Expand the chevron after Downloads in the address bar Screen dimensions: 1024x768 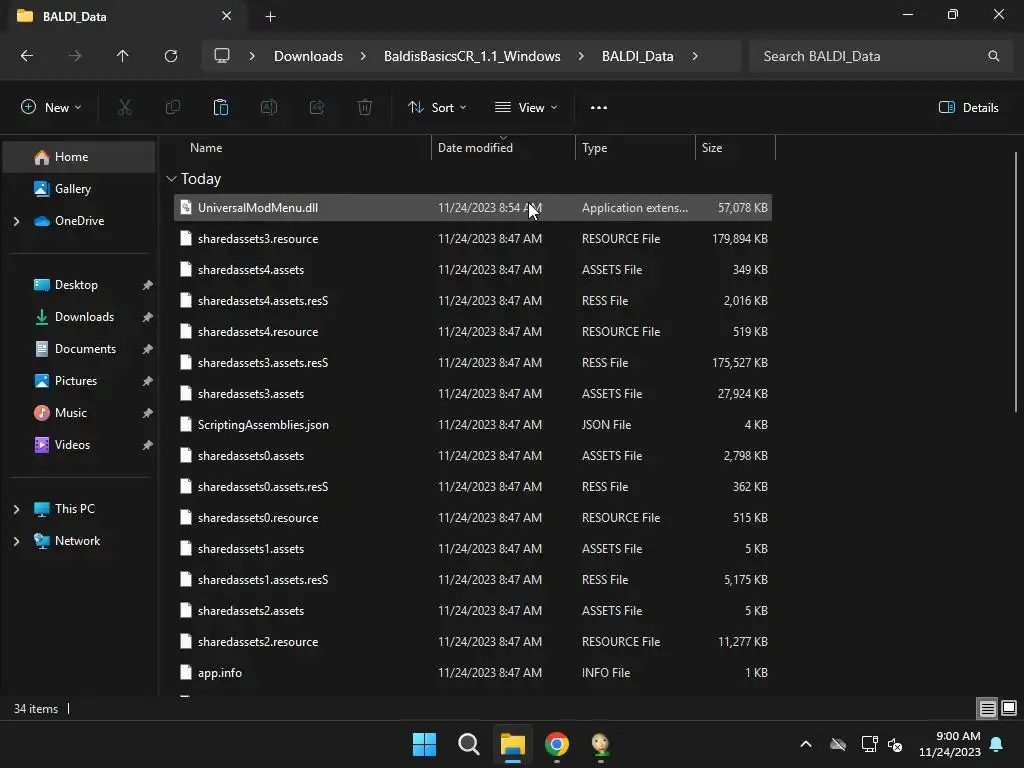[x=363, y=56]
